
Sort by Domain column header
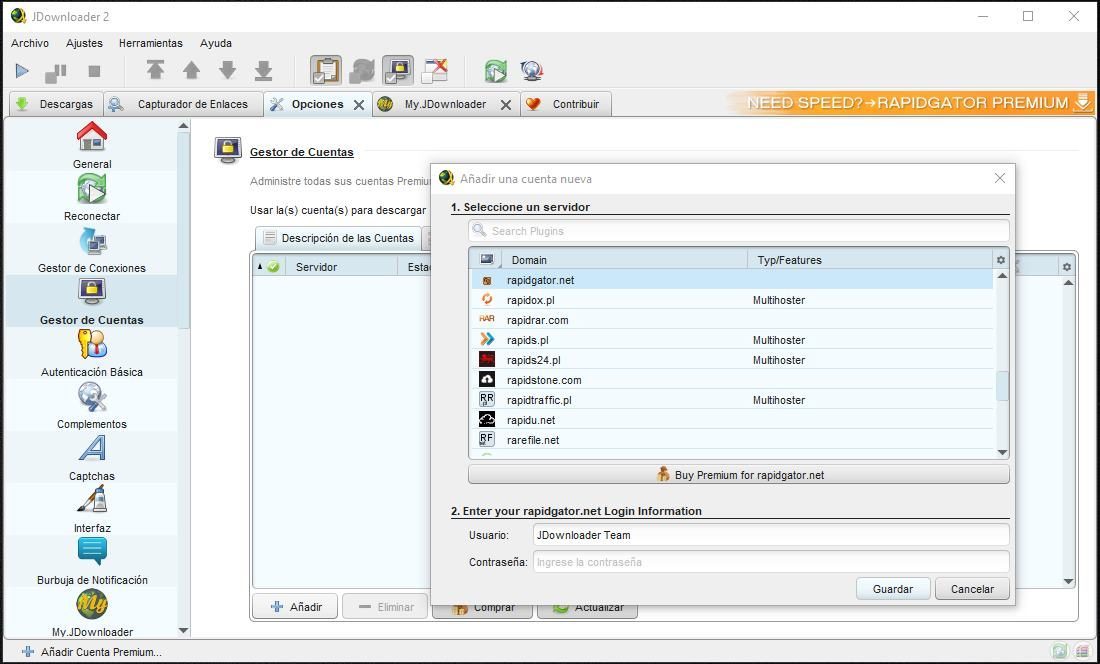coord(624,259)
